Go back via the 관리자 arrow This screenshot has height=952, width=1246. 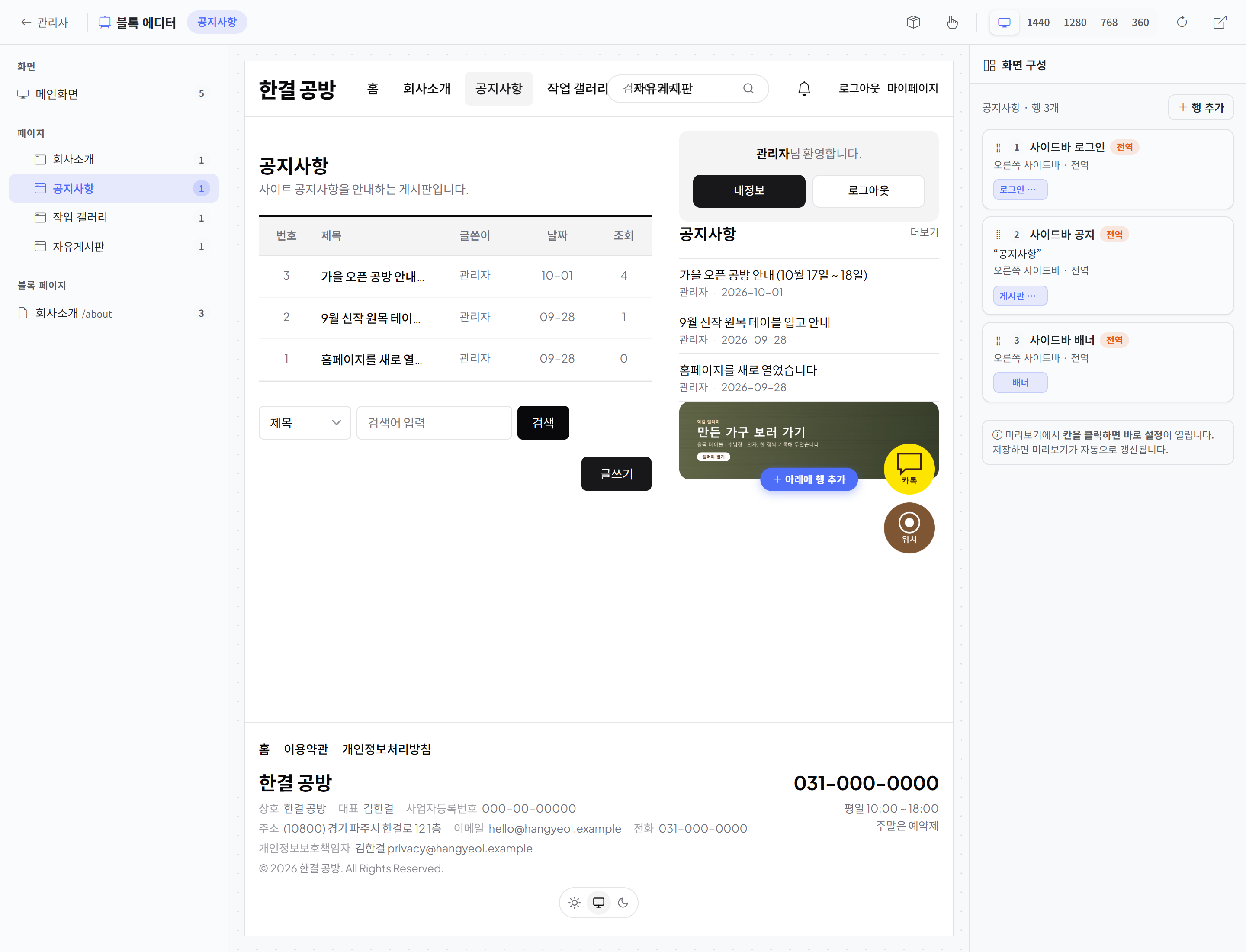[44, 22]
